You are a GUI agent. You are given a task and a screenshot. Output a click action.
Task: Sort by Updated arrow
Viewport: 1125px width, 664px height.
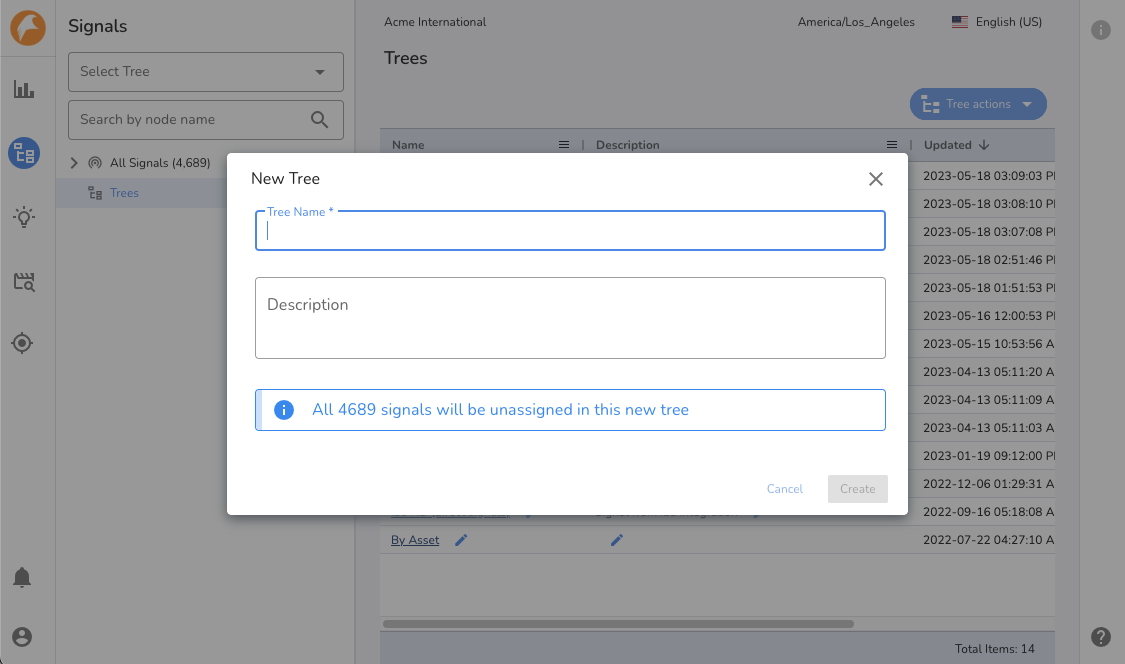[x=984, y=145]
